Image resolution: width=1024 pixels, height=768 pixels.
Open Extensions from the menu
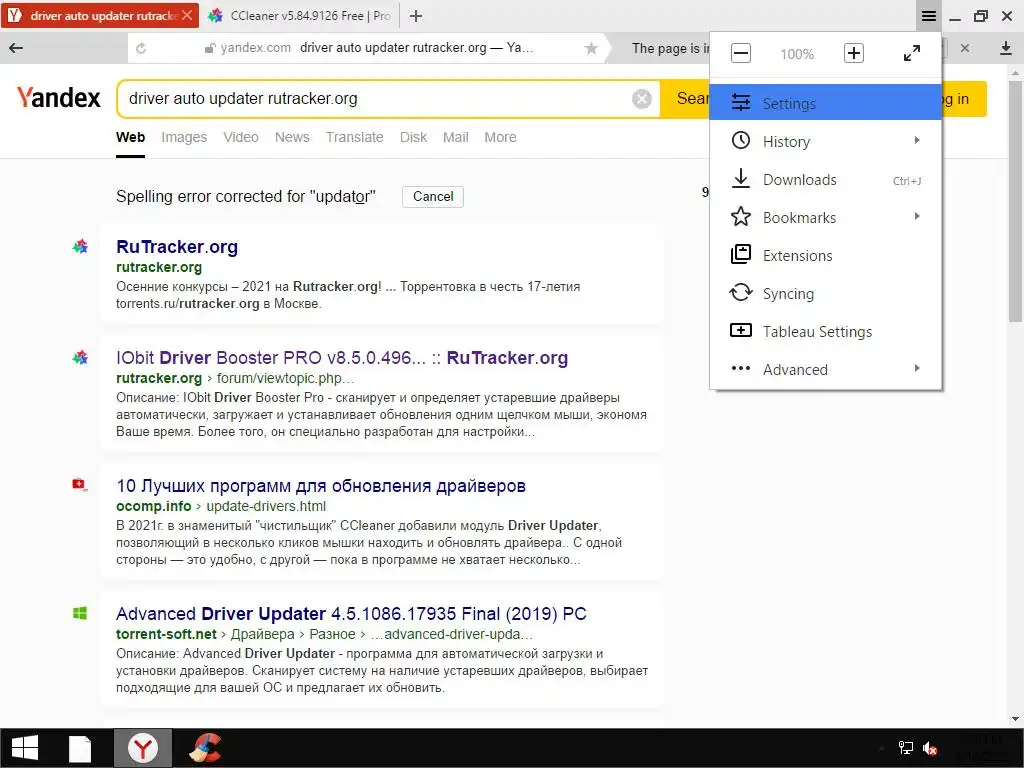click(825, 255)
